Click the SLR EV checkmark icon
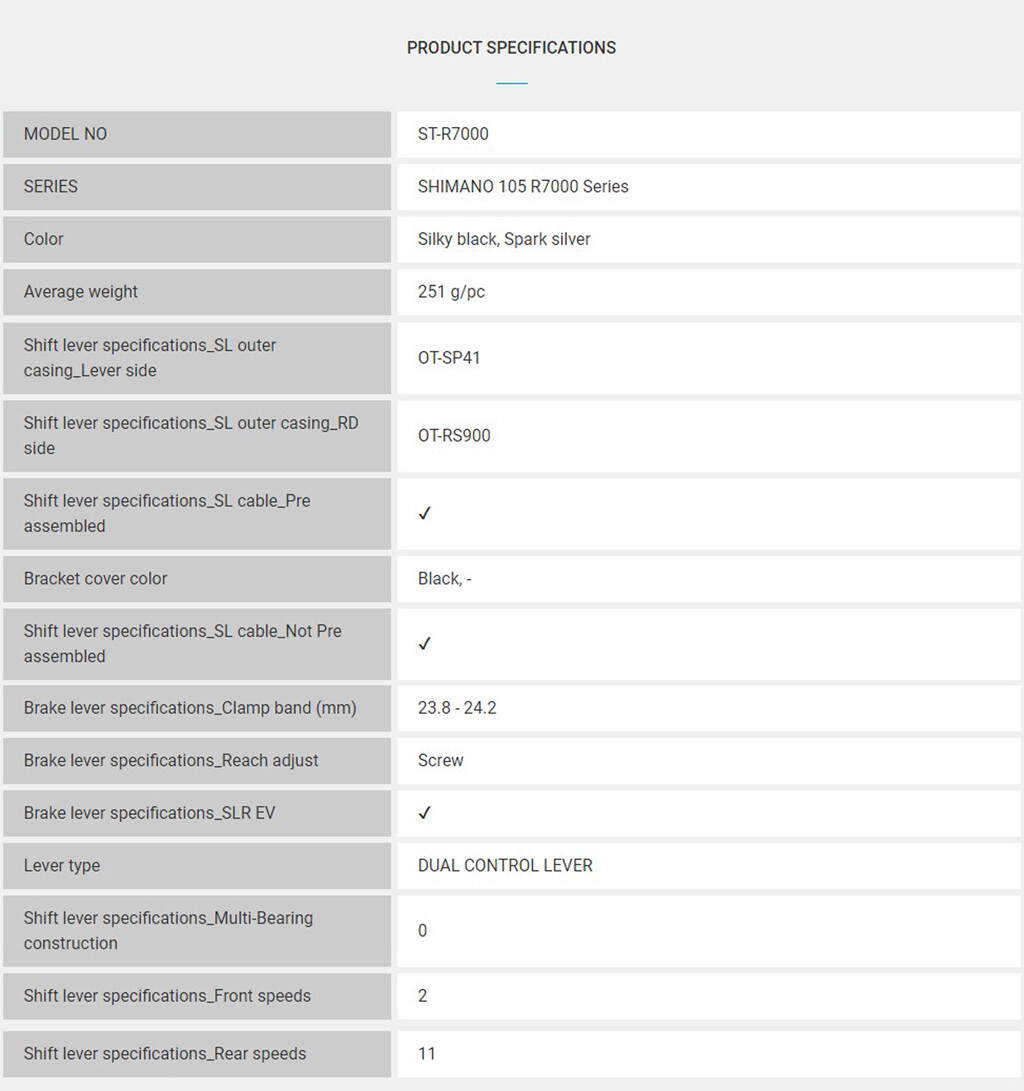1024x1091 pixels. coord(424,813)
